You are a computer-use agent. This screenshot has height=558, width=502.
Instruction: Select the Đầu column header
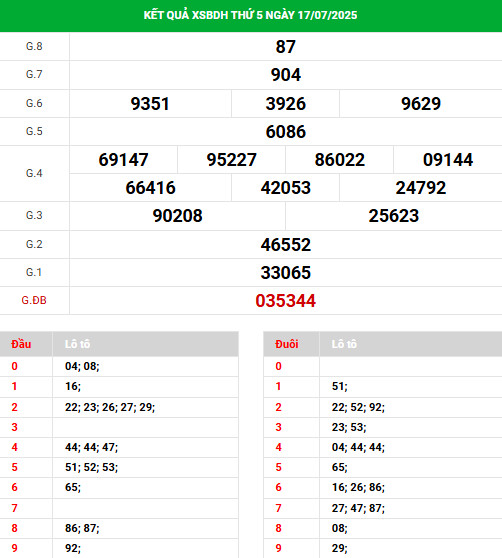[x=21, y=344]
